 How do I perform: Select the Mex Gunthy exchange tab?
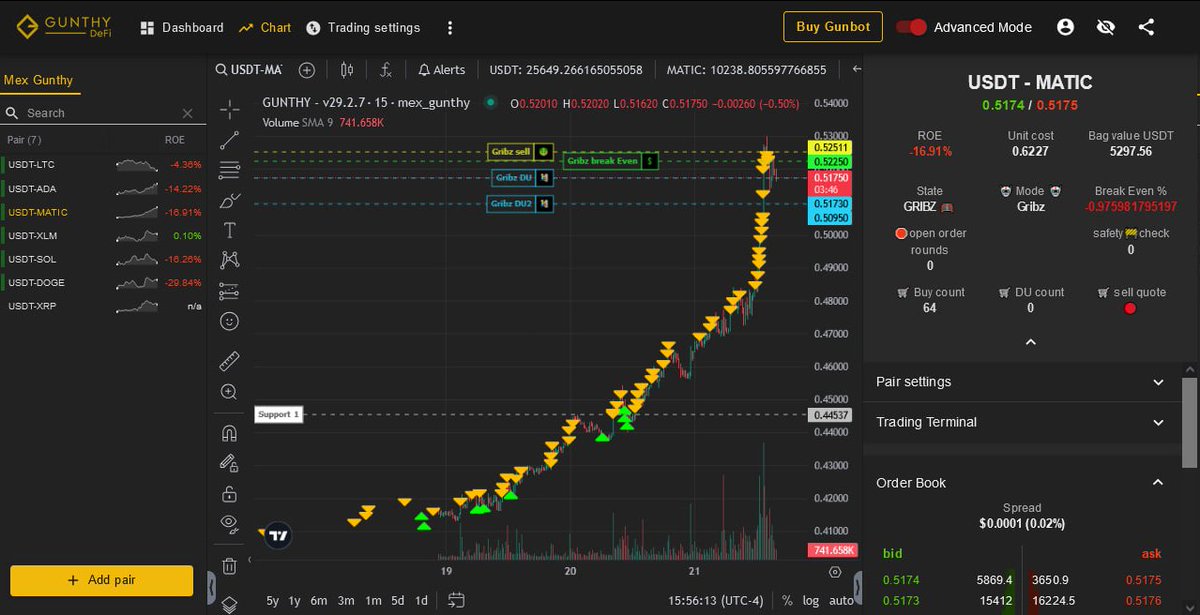38,80
